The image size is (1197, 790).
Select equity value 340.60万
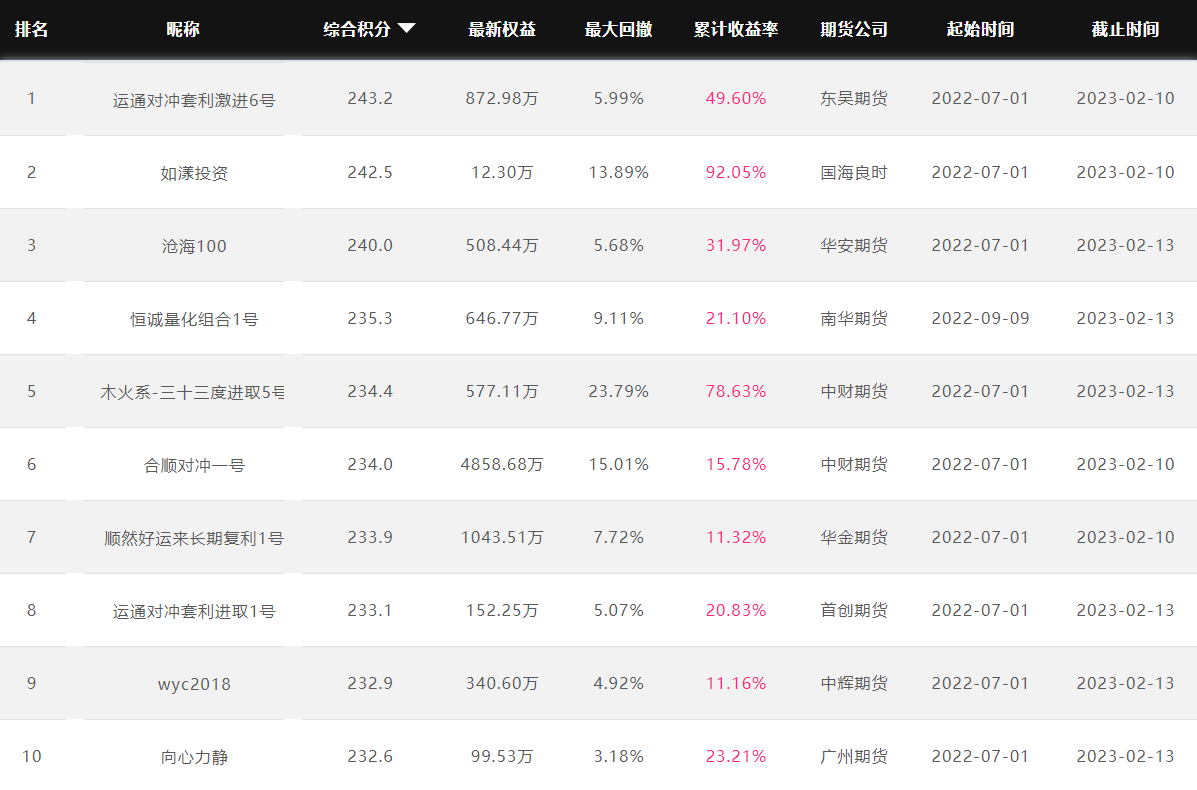point(502,683)
